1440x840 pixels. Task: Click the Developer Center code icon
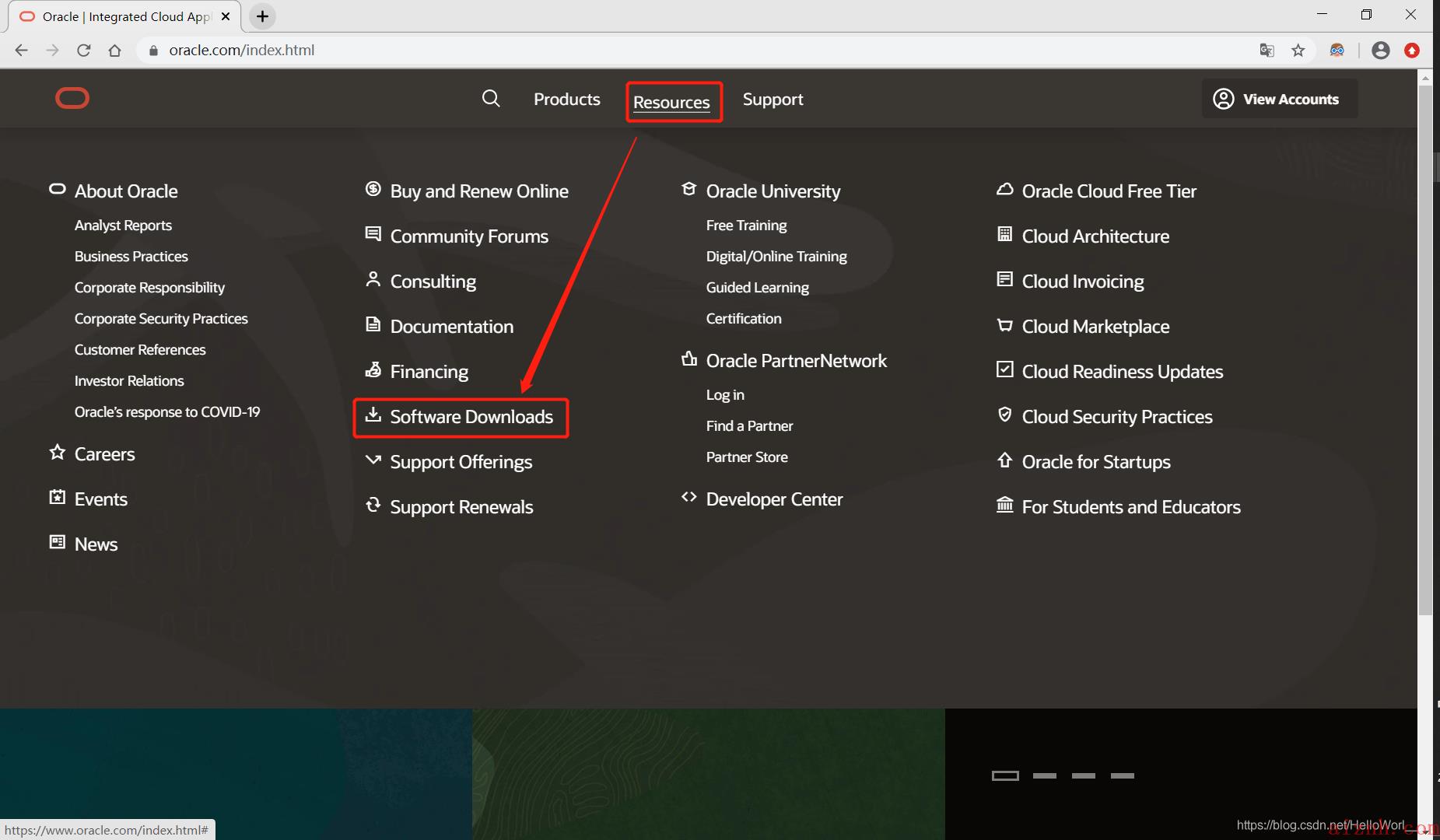point(689,497)
